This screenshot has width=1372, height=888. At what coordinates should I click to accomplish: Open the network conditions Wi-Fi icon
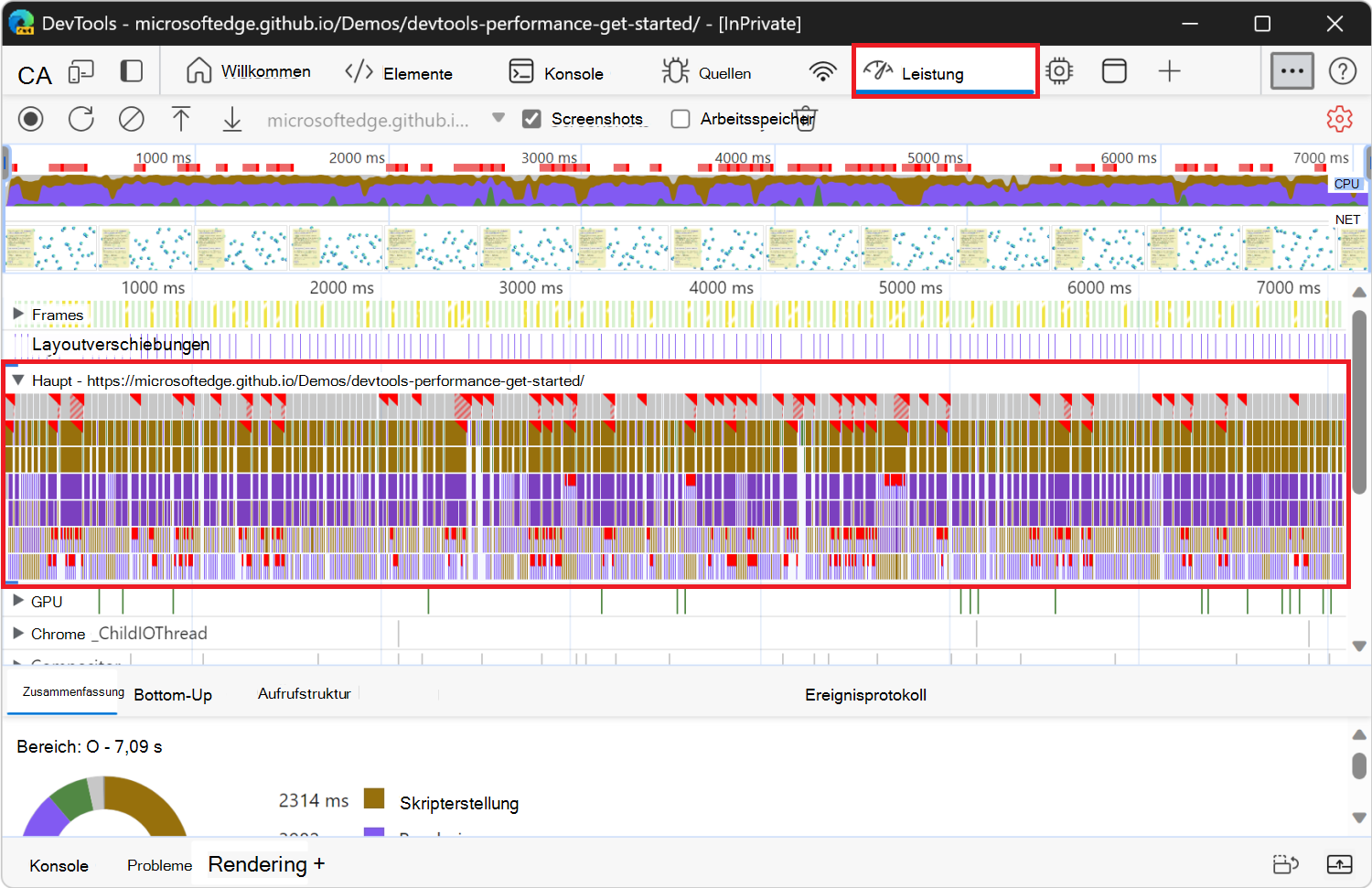pos(822,71)
